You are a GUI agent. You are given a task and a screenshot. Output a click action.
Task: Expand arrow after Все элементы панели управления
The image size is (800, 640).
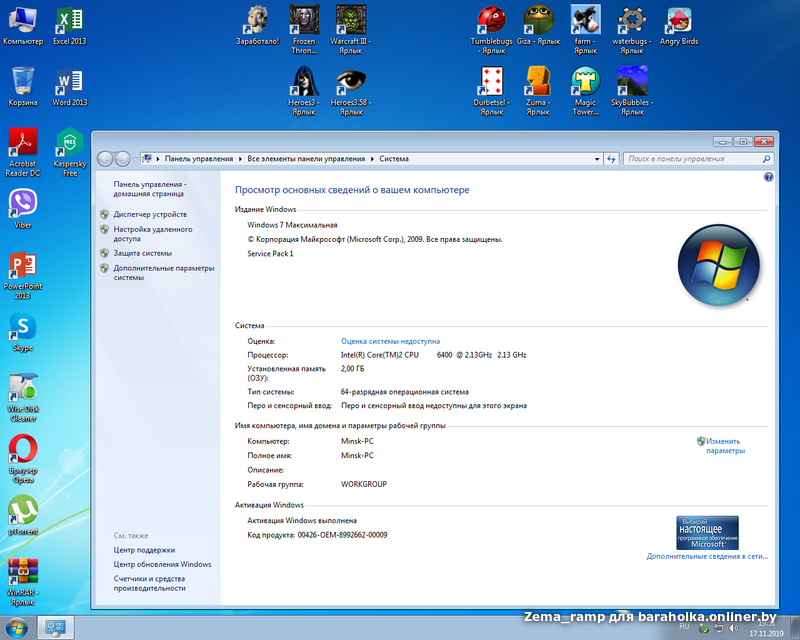[x=372, y=159]
